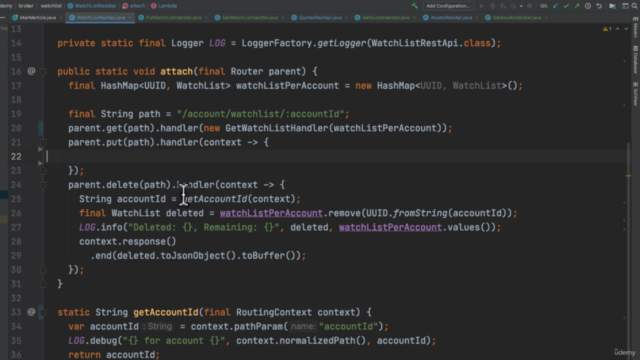Collapse getAccountId method fold on line 33
Image resolution: width=640 pixels, height=360 pixels.
(x=43, y=312)
